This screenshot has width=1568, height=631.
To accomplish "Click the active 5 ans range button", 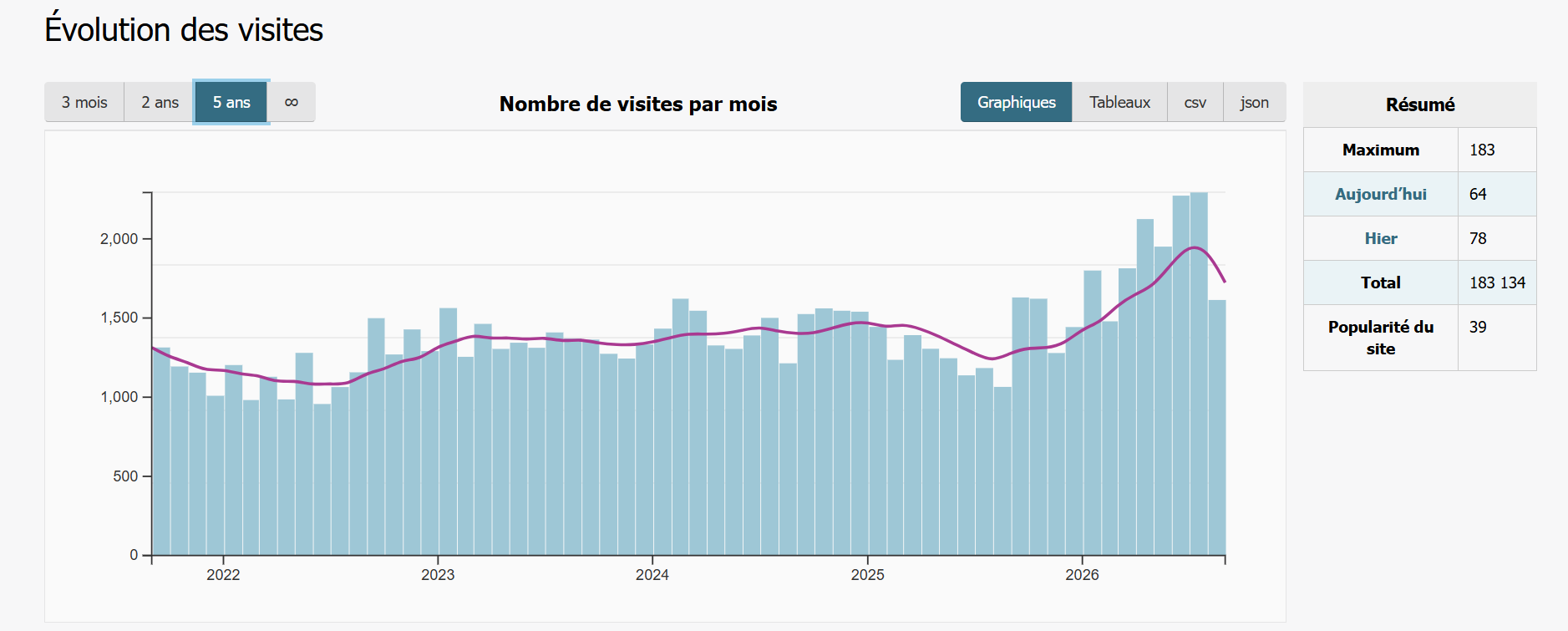I will 231,102.
